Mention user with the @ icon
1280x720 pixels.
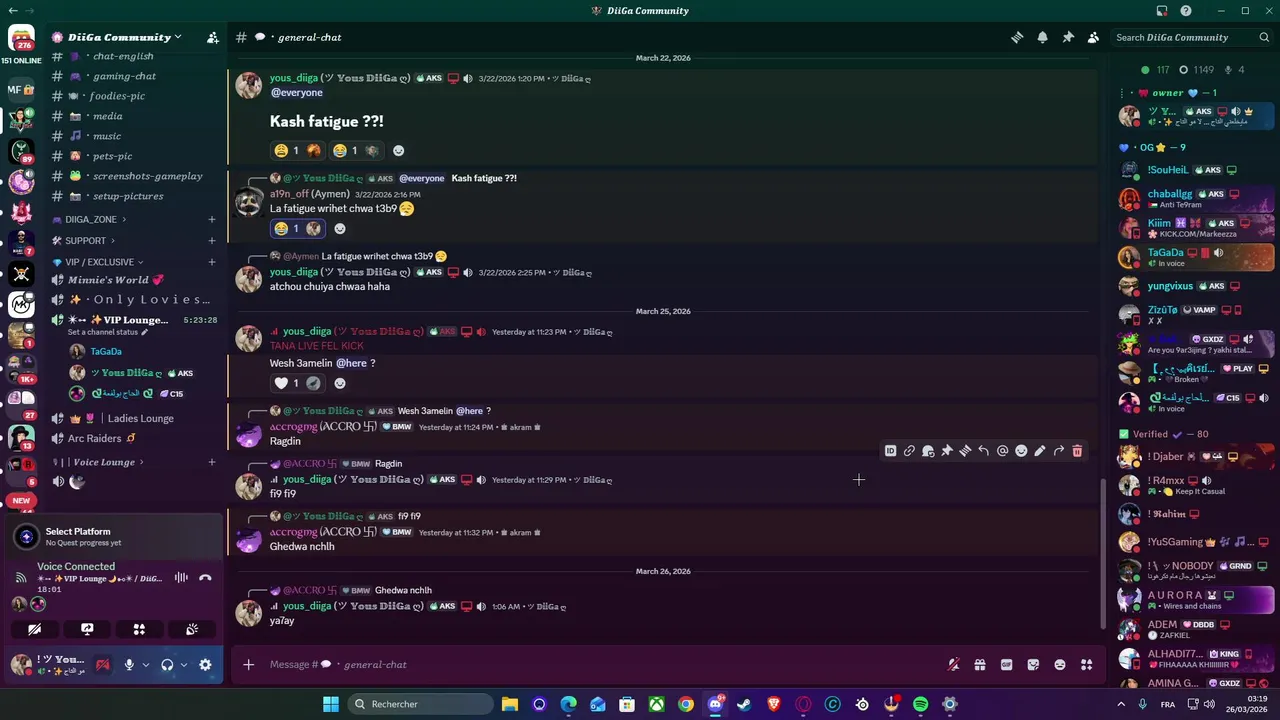(1002, 451)
